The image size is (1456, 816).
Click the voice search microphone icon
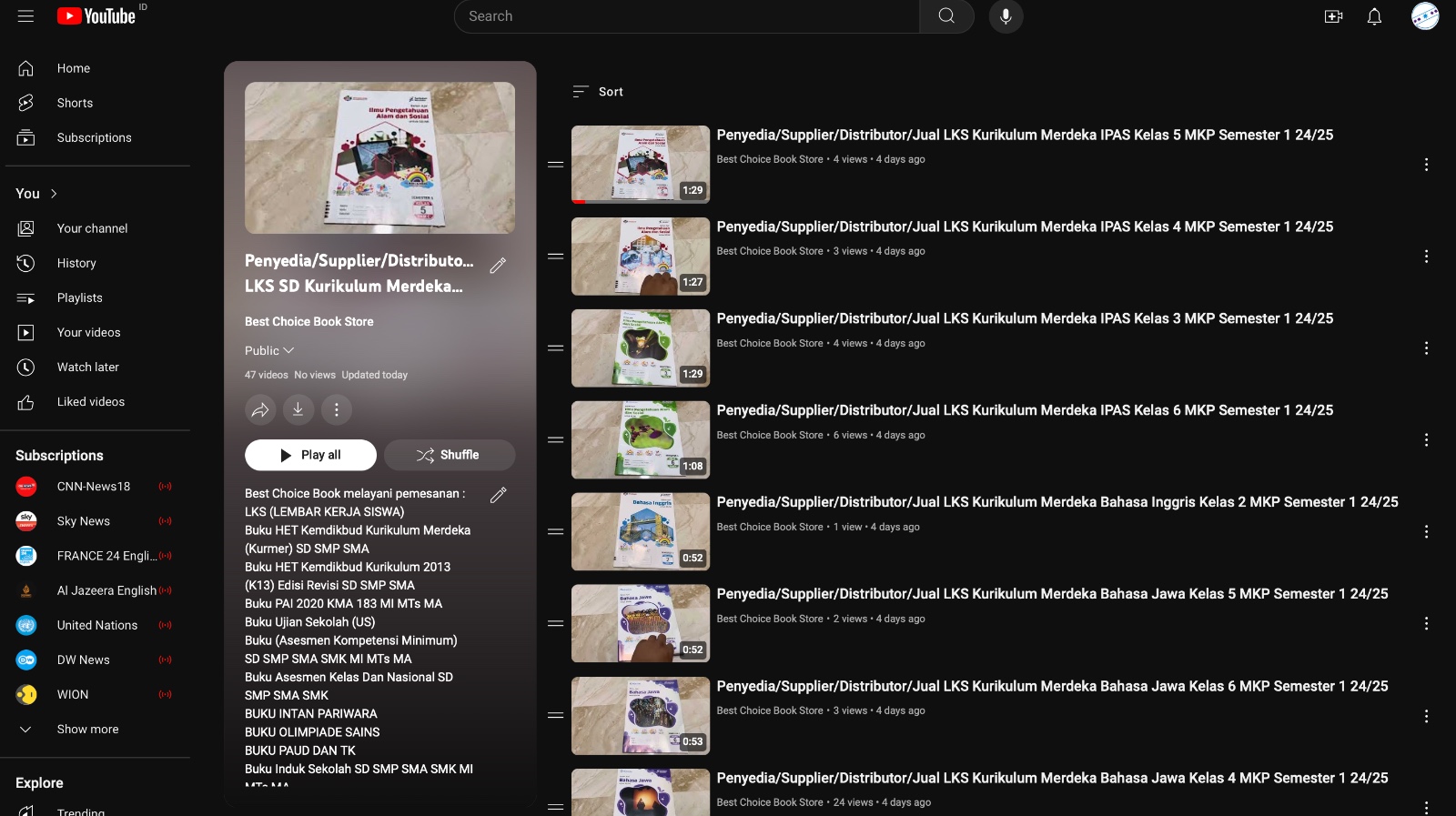(1006, 16)
